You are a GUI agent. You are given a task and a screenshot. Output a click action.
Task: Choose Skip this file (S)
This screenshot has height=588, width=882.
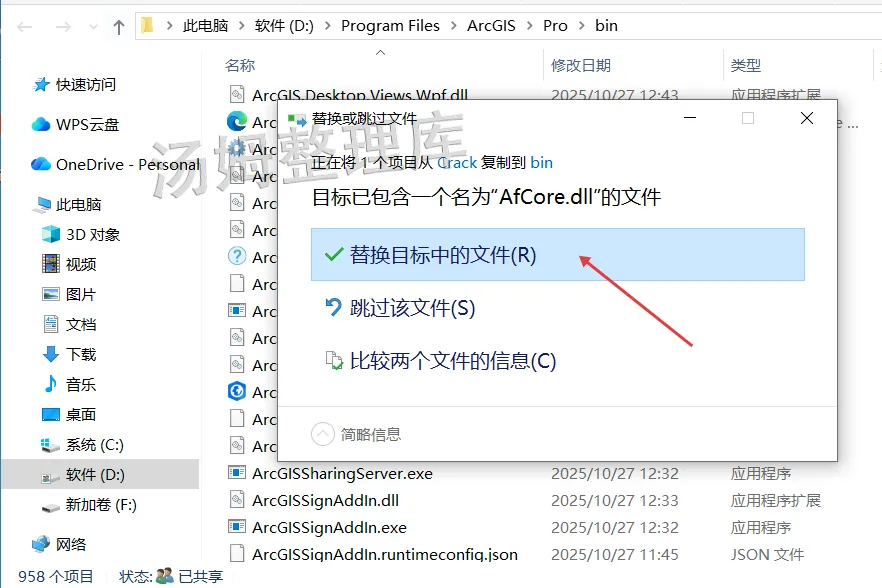tap(400, 308)
